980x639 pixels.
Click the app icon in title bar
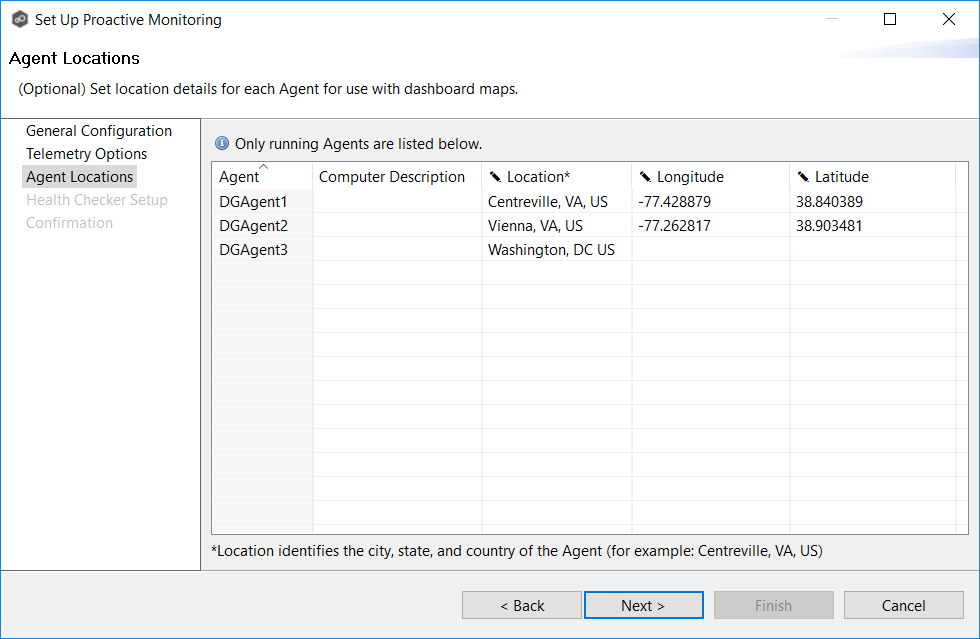pyautogui.click(x=19, y=19)
